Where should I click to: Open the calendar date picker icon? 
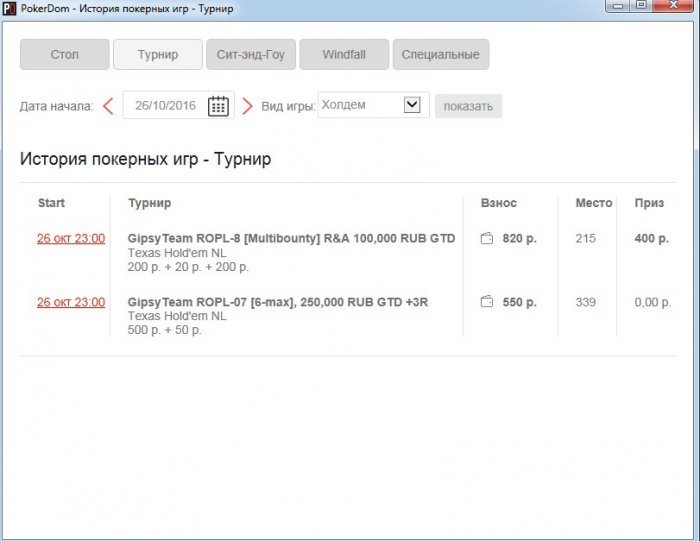tap(218, 106)
